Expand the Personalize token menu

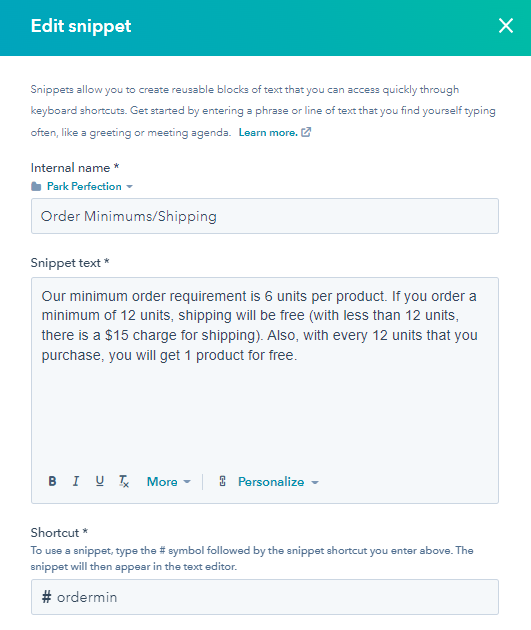(278, 481)
